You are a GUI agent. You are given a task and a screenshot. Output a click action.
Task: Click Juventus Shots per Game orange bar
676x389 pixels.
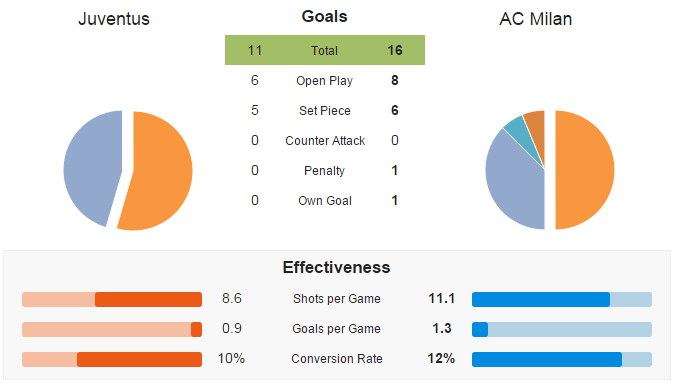pyautogui.click(x=112, y=299)
